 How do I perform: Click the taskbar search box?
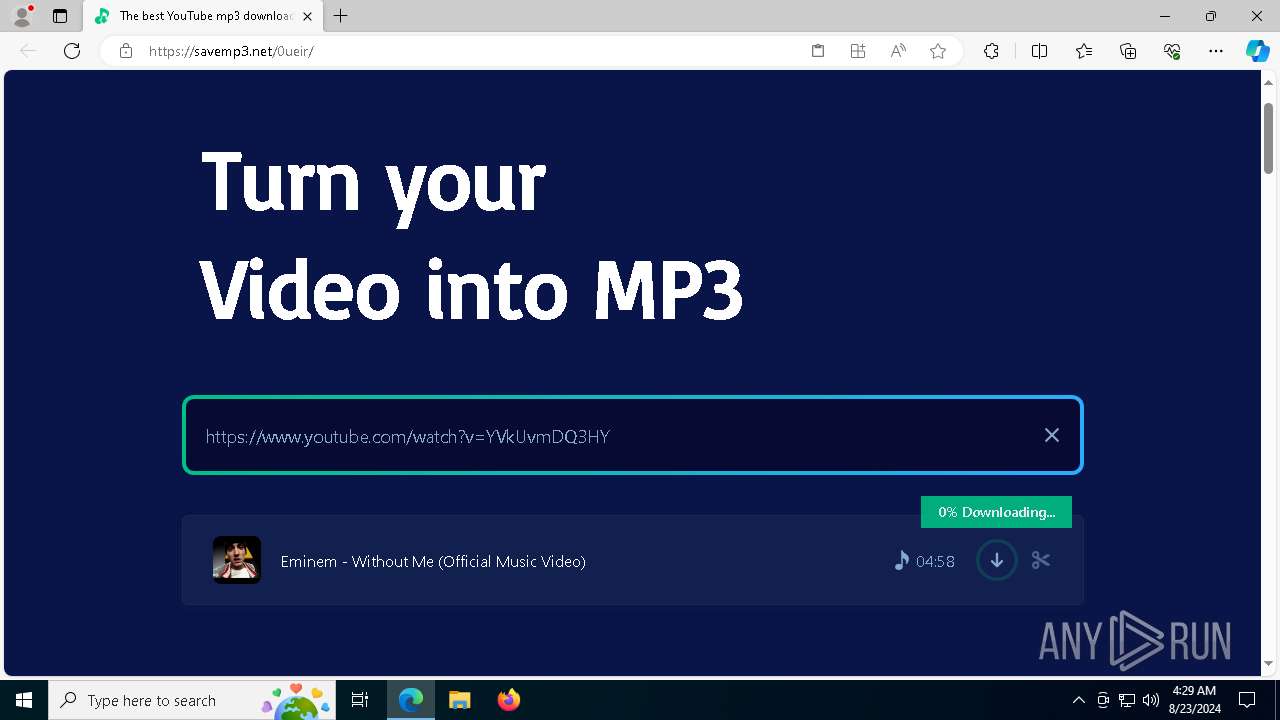(x=192, y=700)
